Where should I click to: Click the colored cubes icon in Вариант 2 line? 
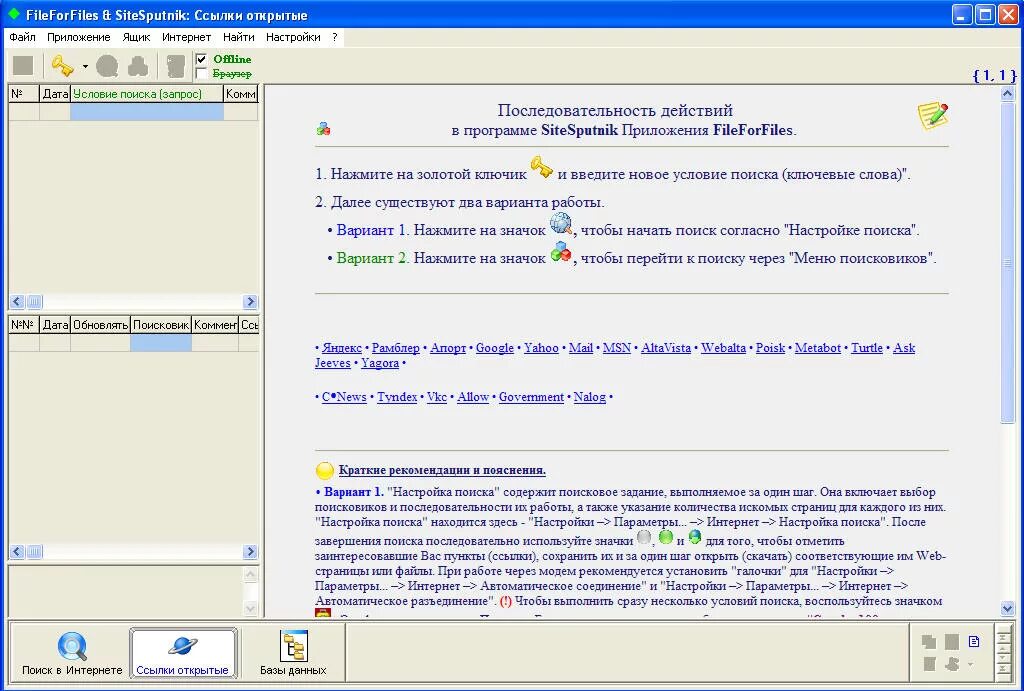(561, 252)
